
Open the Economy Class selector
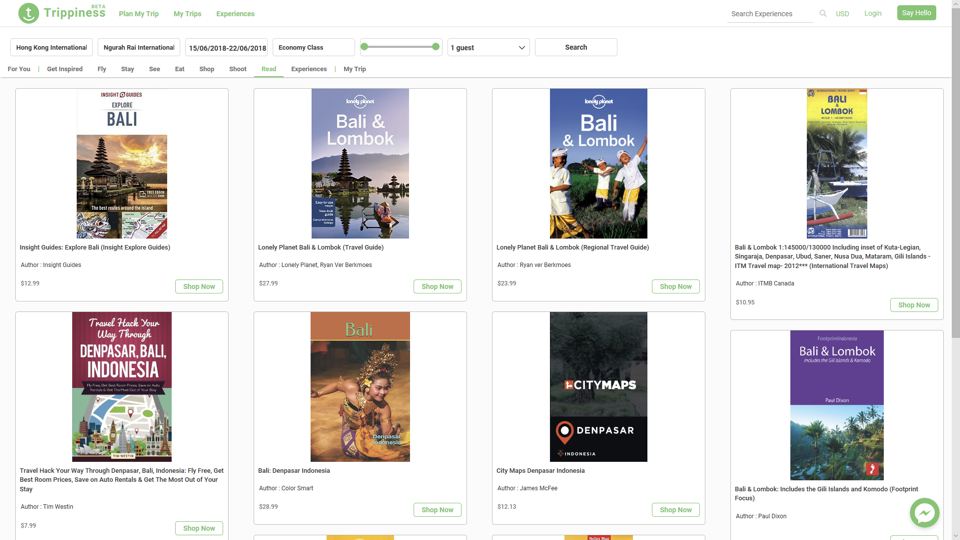point(313,47)
